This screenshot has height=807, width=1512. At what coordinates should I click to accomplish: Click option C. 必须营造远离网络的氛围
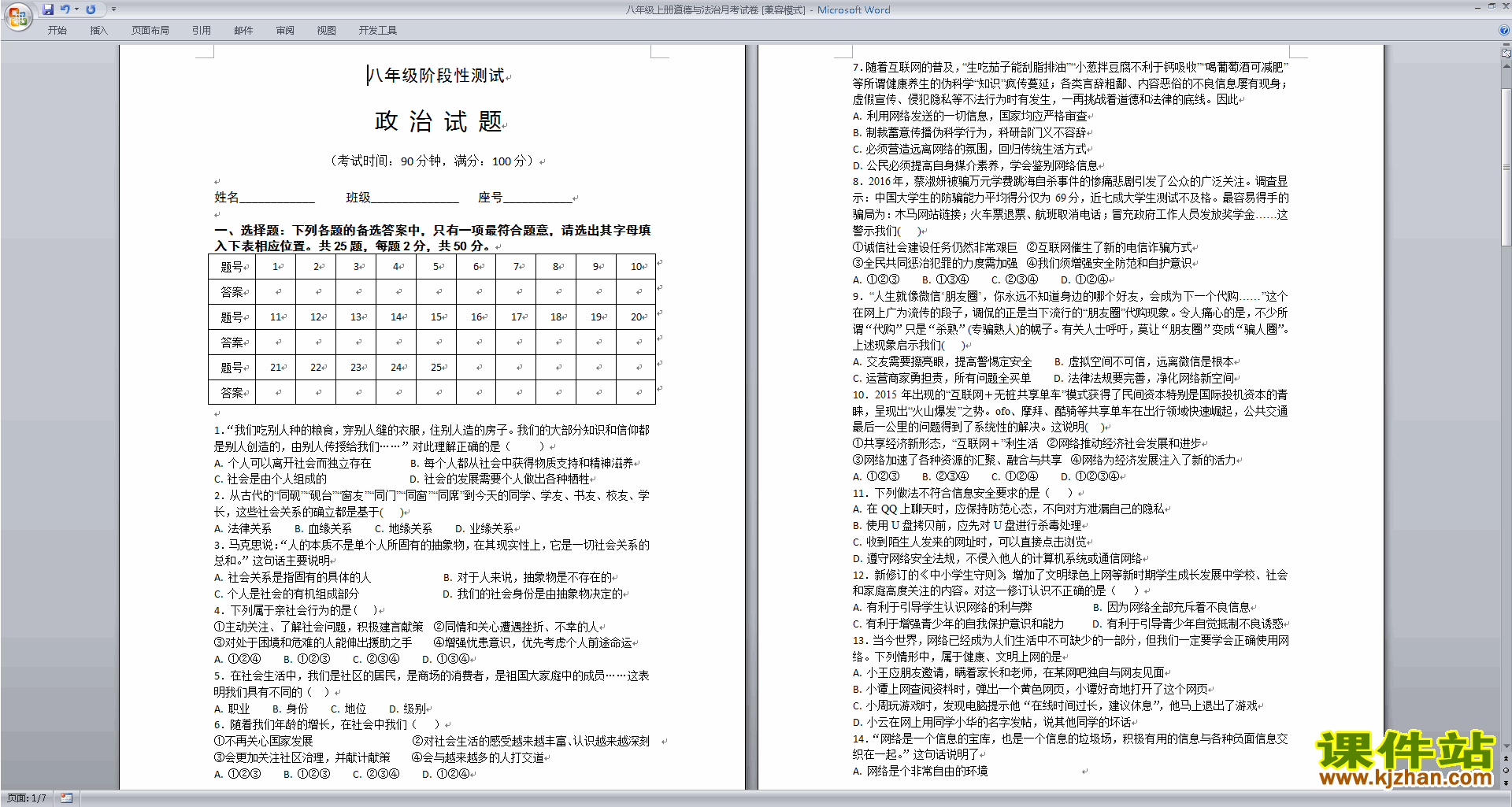point(969,149)
